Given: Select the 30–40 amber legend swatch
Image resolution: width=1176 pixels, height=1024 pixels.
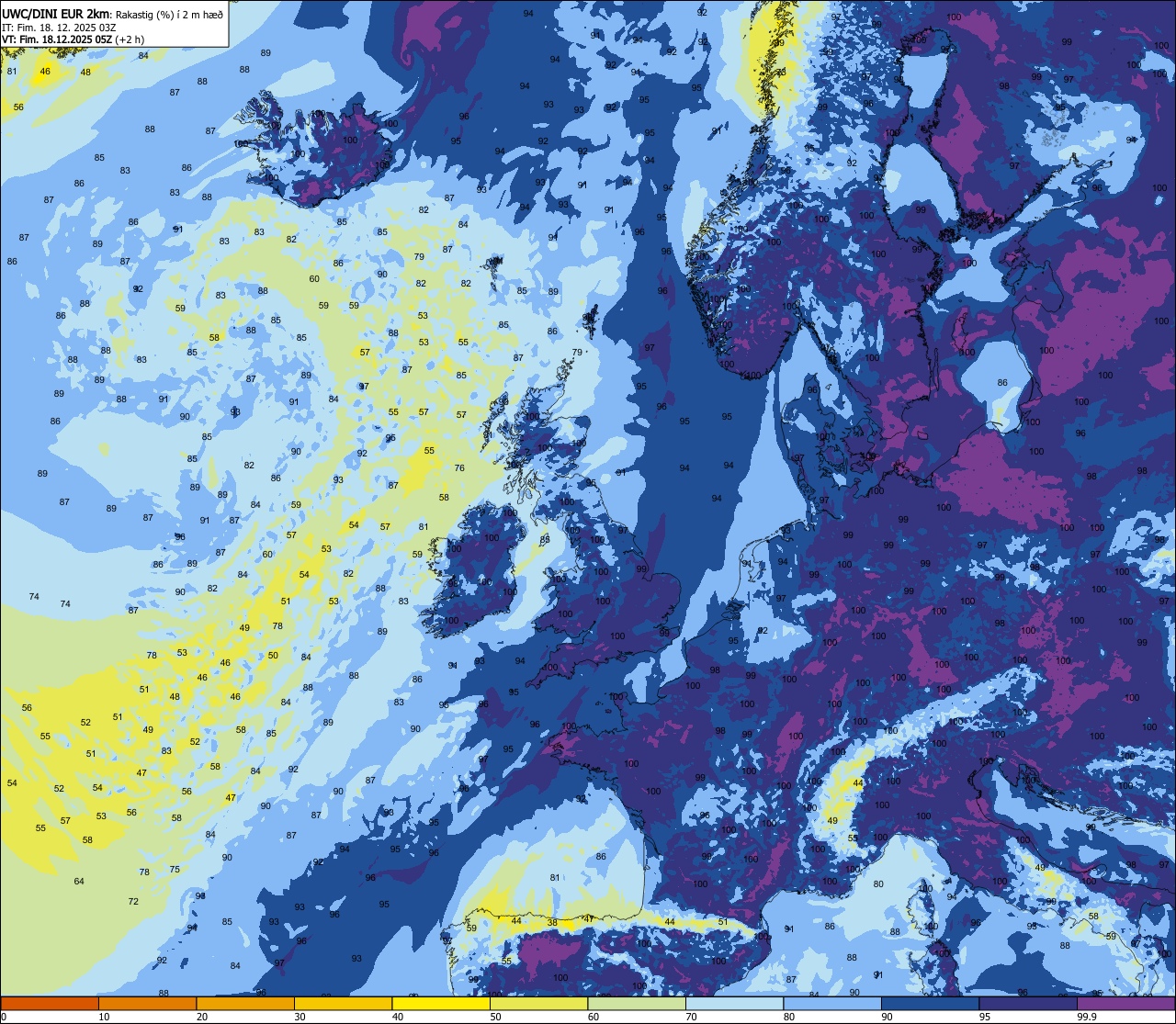Looking at the screenshot, I should pos(343,1003).
